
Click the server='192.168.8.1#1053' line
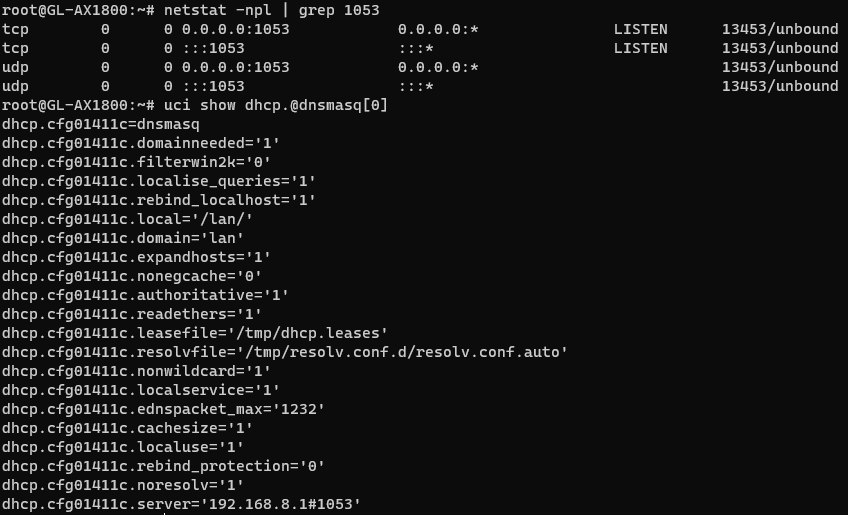click(181, 504)
